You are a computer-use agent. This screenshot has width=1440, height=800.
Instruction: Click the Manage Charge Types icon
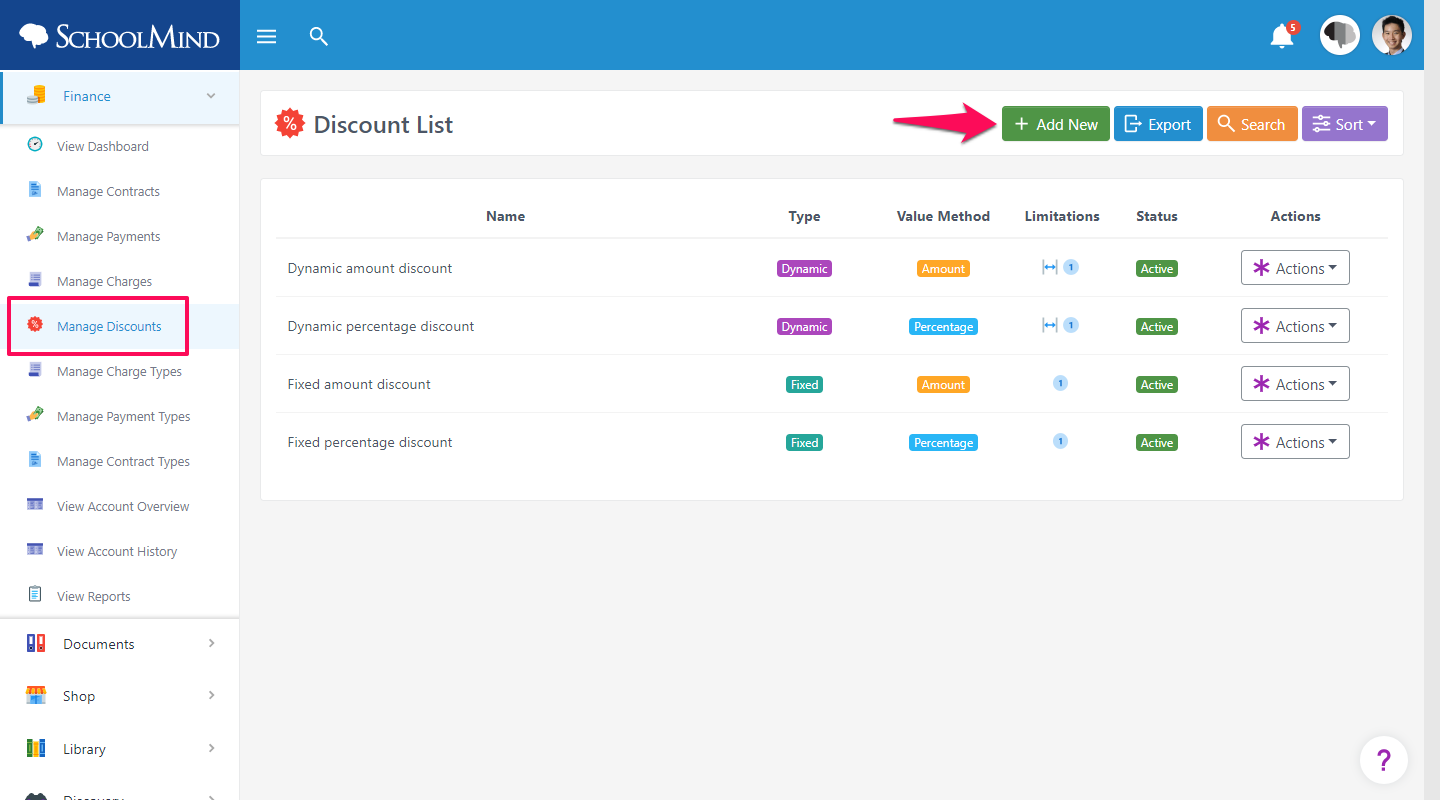tap(35, 370)
